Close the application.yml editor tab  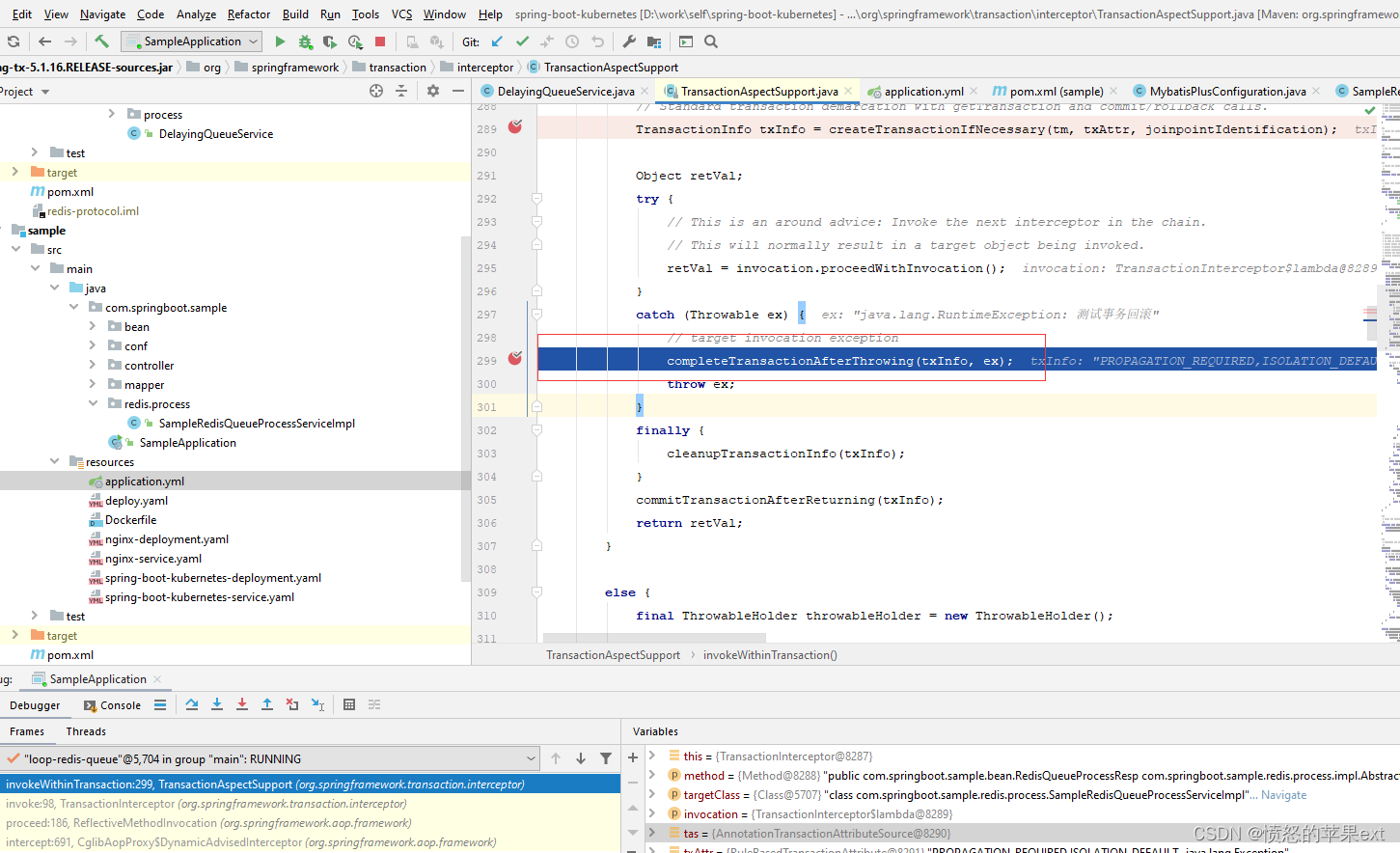974,92
